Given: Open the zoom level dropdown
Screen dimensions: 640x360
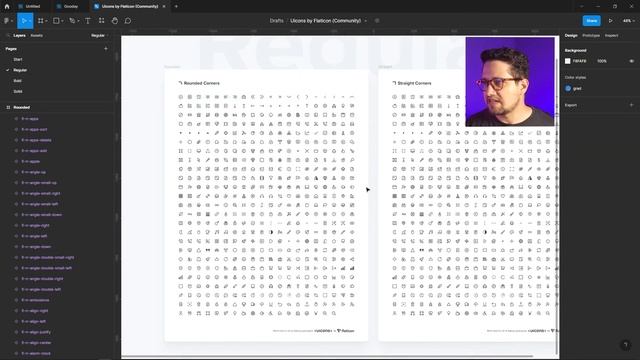Looking at the screenshot, I should click(629, 21).
